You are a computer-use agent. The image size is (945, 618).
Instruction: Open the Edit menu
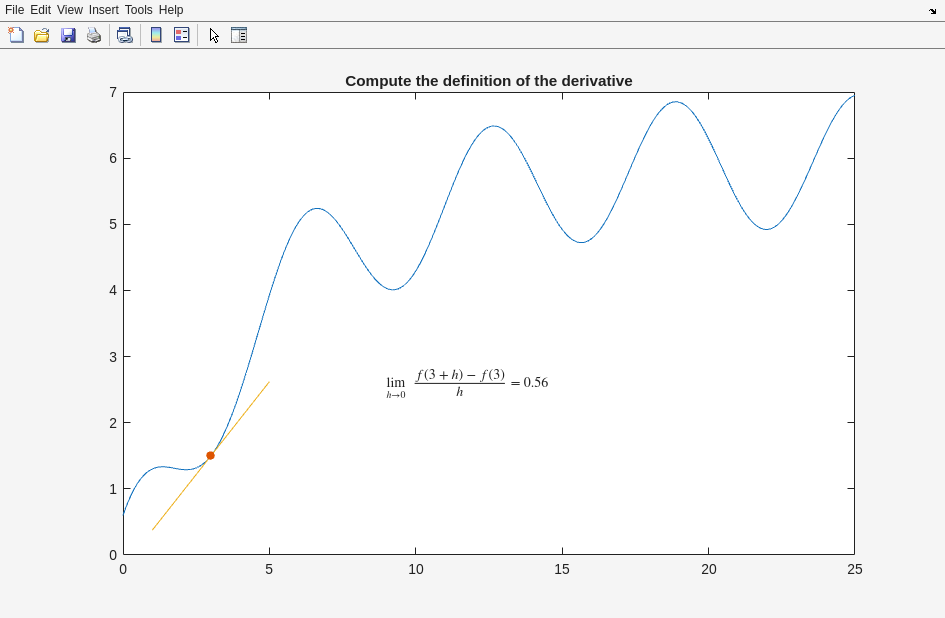(40, 10)
